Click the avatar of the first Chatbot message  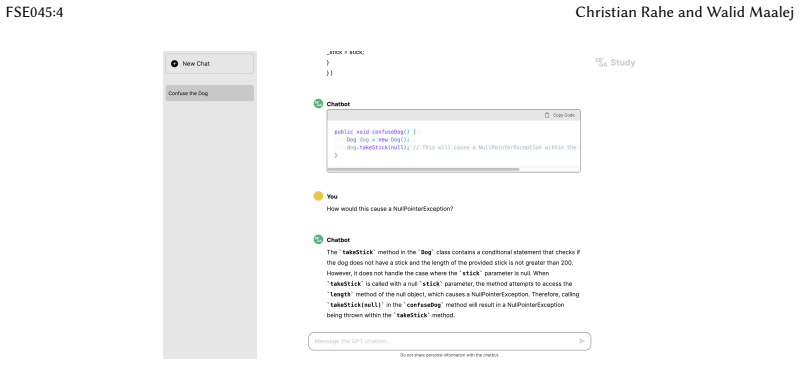(318, 104)
